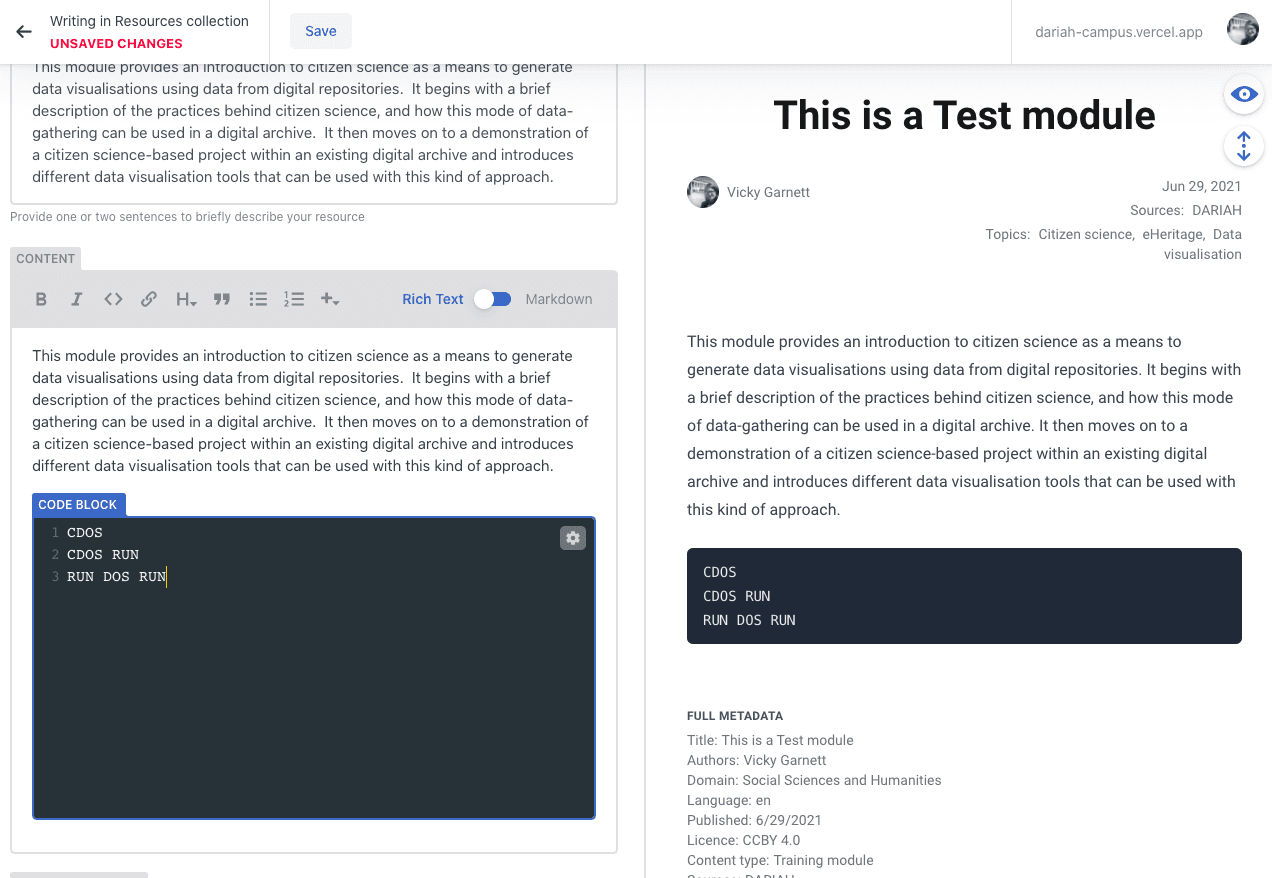Click the user avatar in header
Viewport: 1272px width, 878px height.
pyautogui.click(x=1243, y=30)
